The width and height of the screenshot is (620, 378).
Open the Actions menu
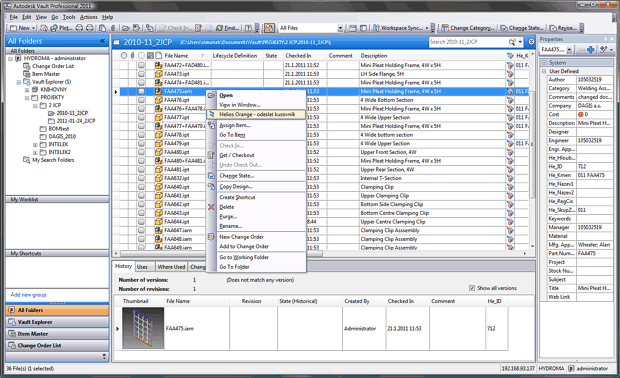(x=89, y=17)
